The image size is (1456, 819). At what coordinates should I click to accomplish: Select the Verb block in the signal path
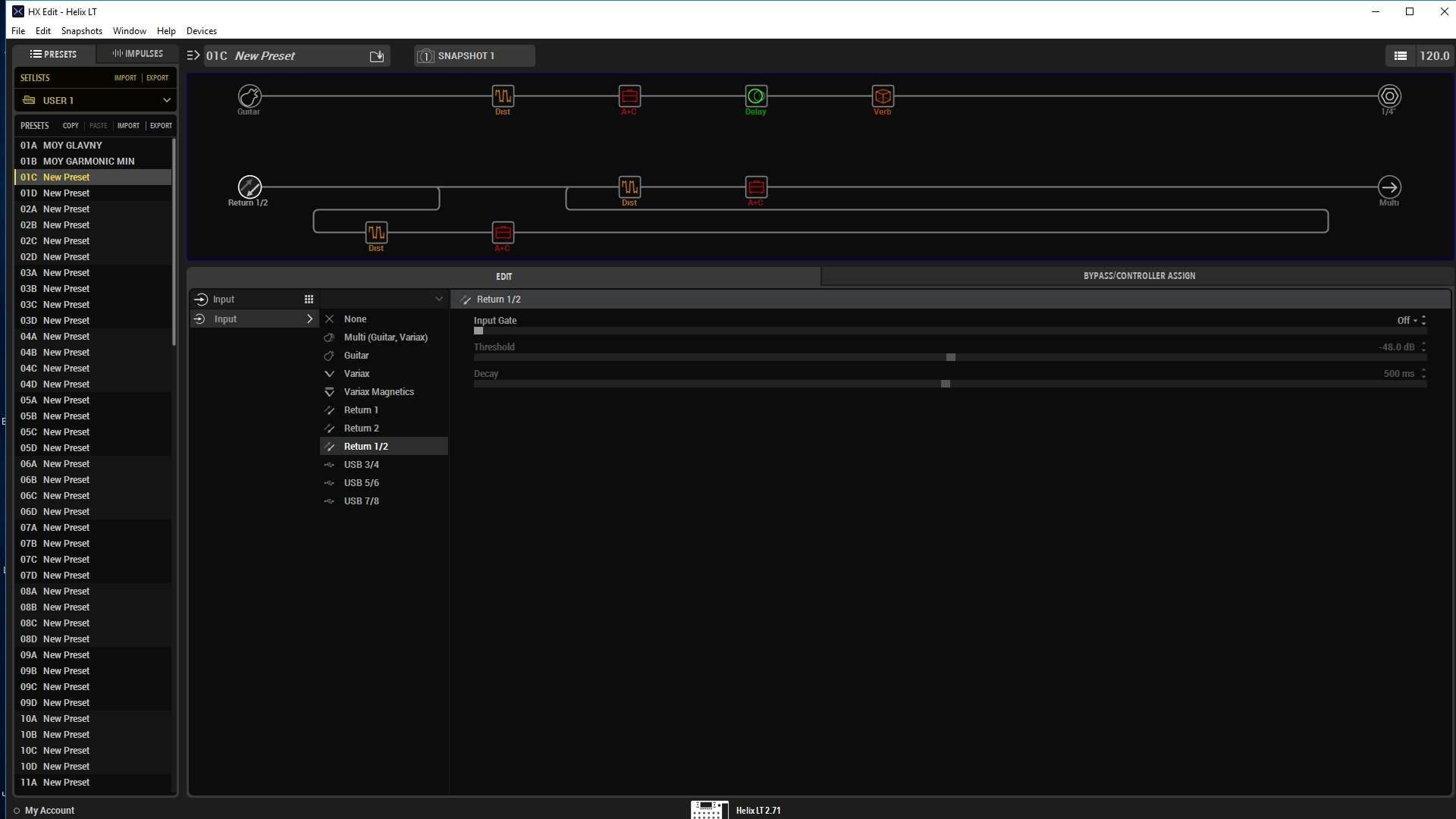point(882,96)
